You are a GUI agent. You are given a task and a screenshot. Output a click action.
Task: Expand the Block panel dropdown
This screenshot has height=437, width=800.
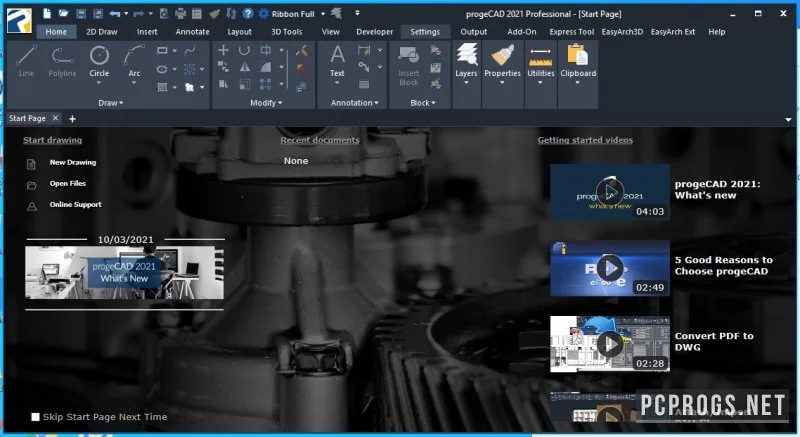tap(422, 103)
